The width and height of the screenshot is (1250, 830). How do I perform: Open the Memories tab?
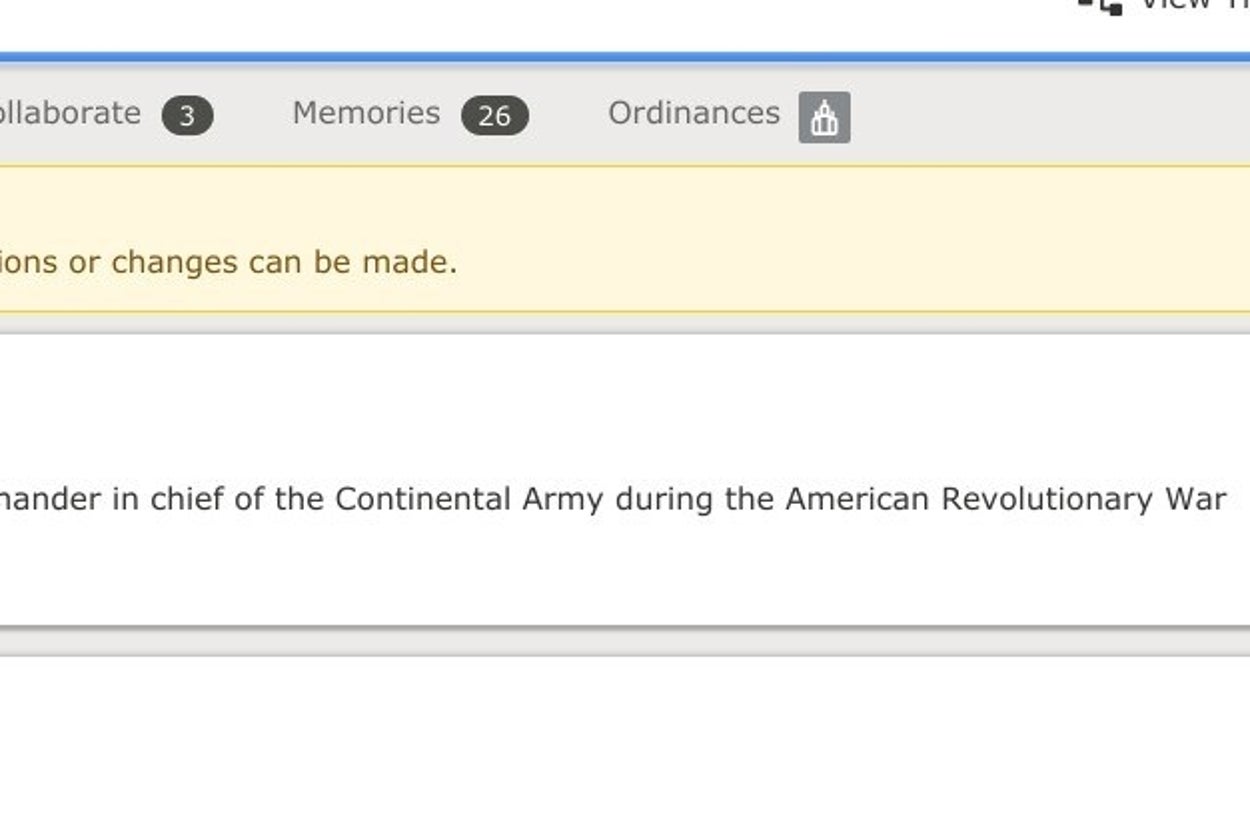366,114
